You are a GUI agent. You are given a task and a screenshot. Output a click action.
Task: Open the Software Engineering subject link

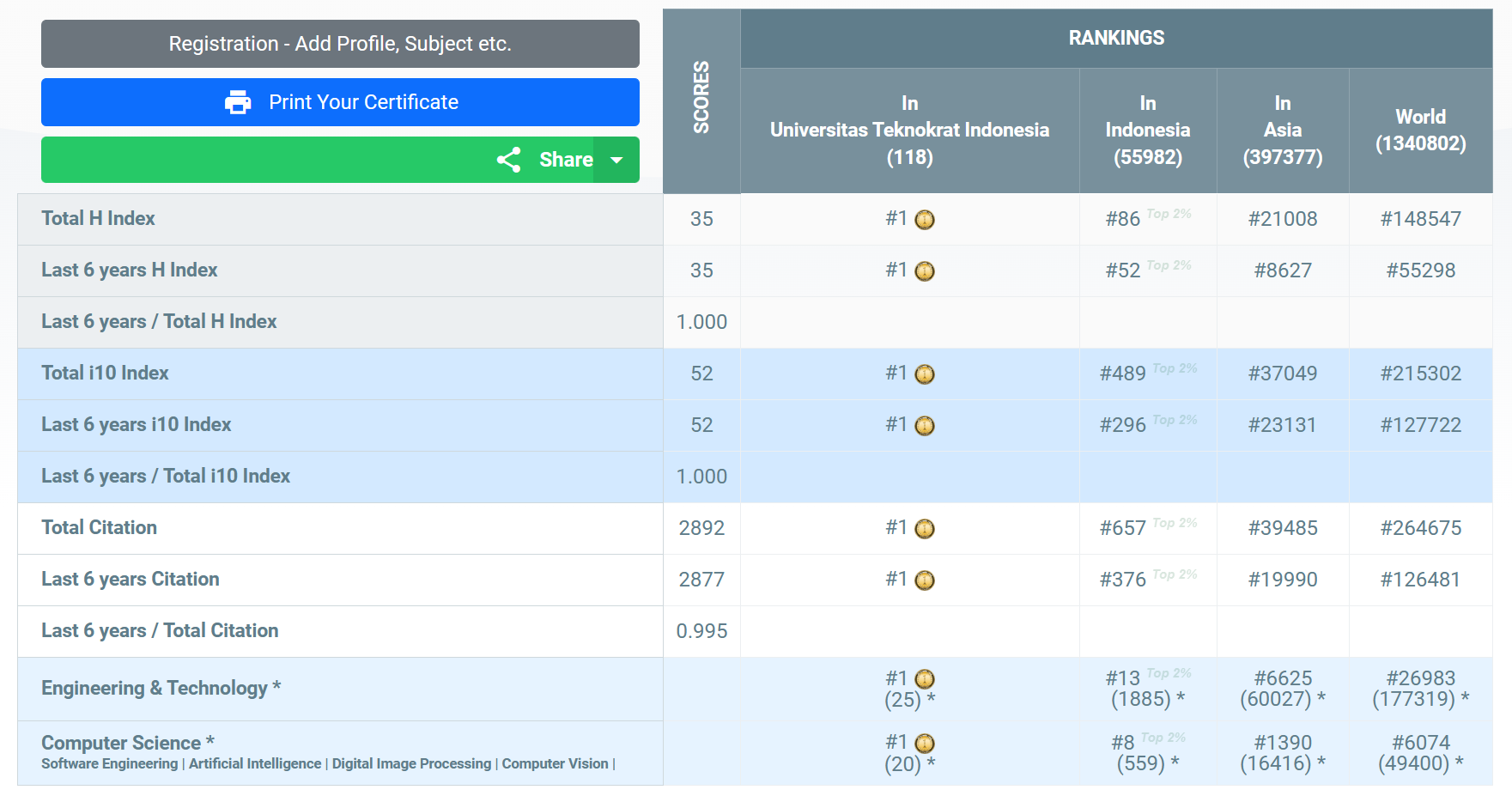(109, 763)
